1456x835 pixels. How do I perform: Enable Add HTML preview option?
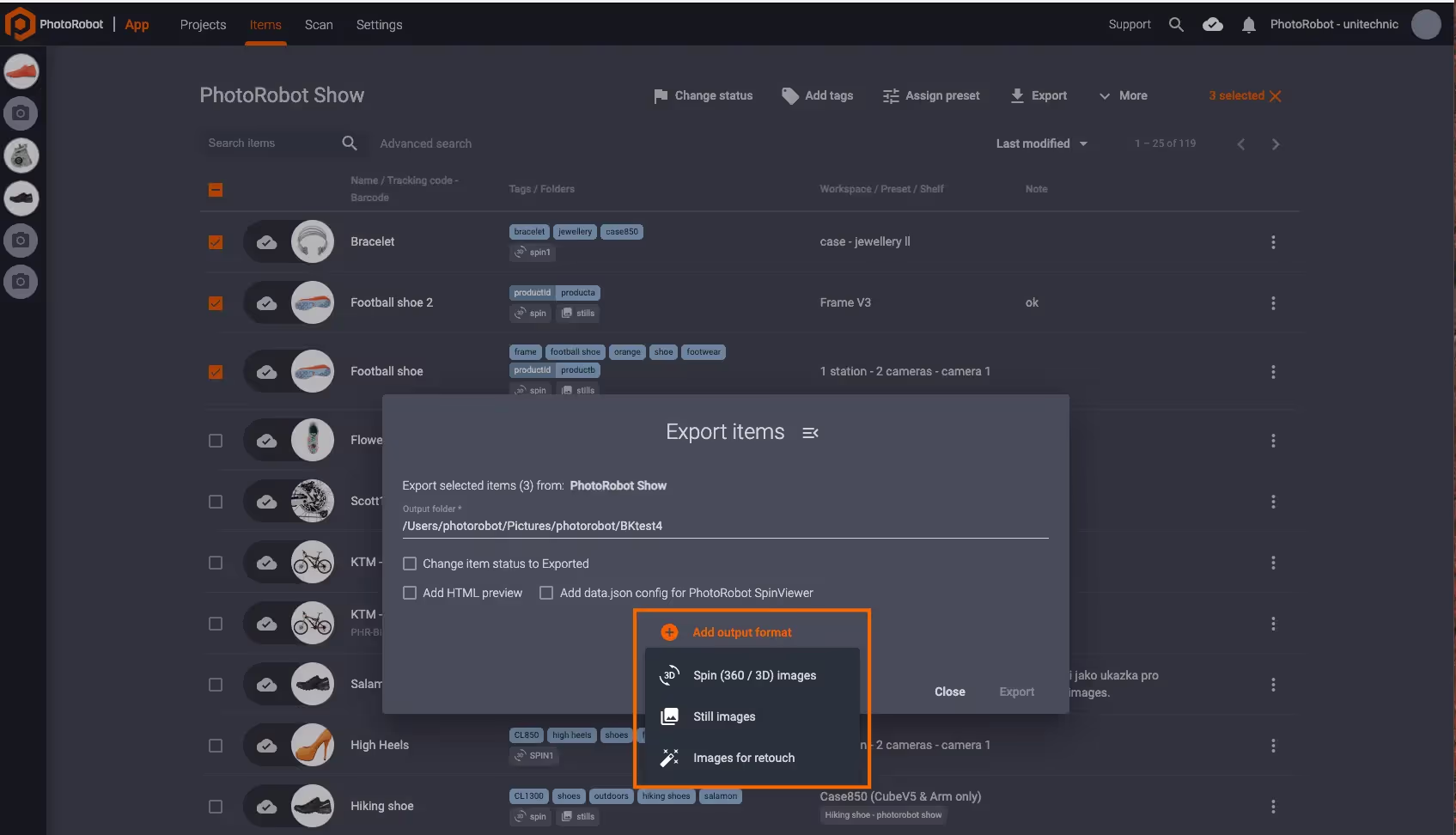[x=410, y=593]
